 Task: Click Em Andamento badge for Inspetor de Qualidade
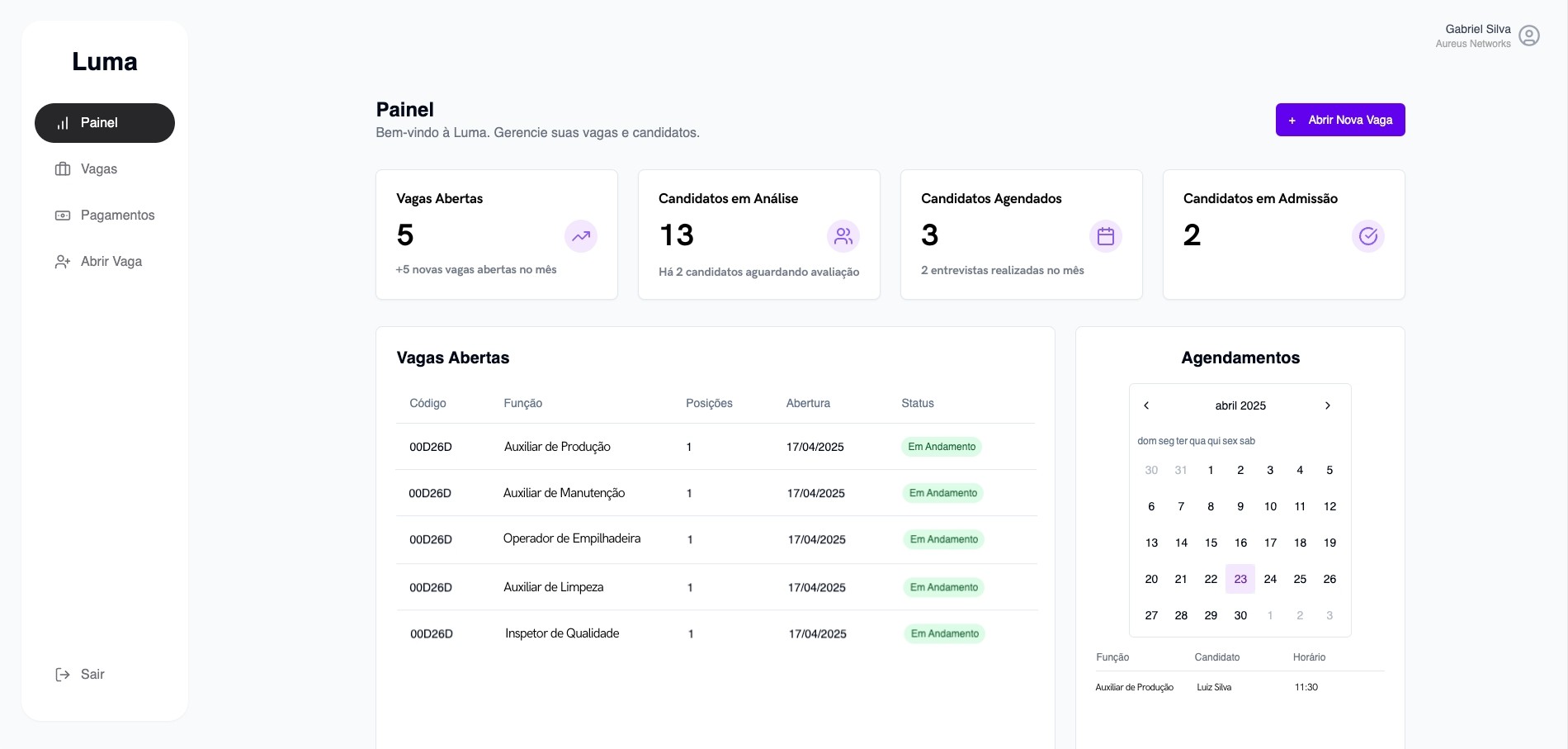[944, 633]
